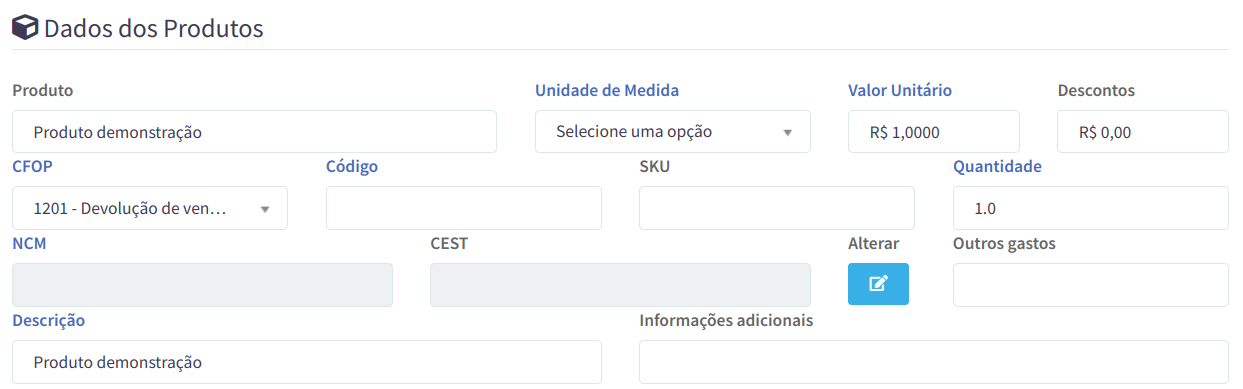Click the Unidade de Medida label
The height and width of the screenshot is (389, 1243).
(x=607, y=90)
